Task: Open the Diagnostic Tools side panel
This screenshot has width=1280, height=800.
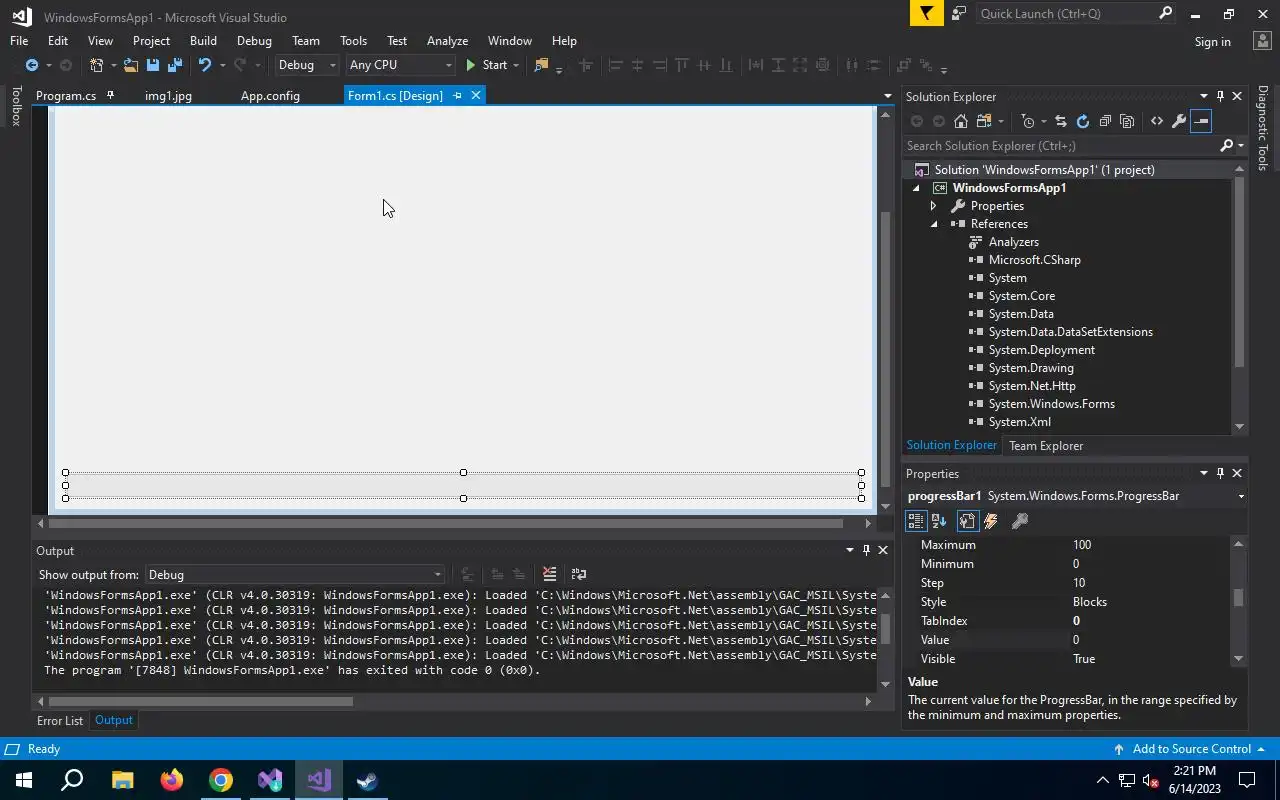Action: (1263, 128)
